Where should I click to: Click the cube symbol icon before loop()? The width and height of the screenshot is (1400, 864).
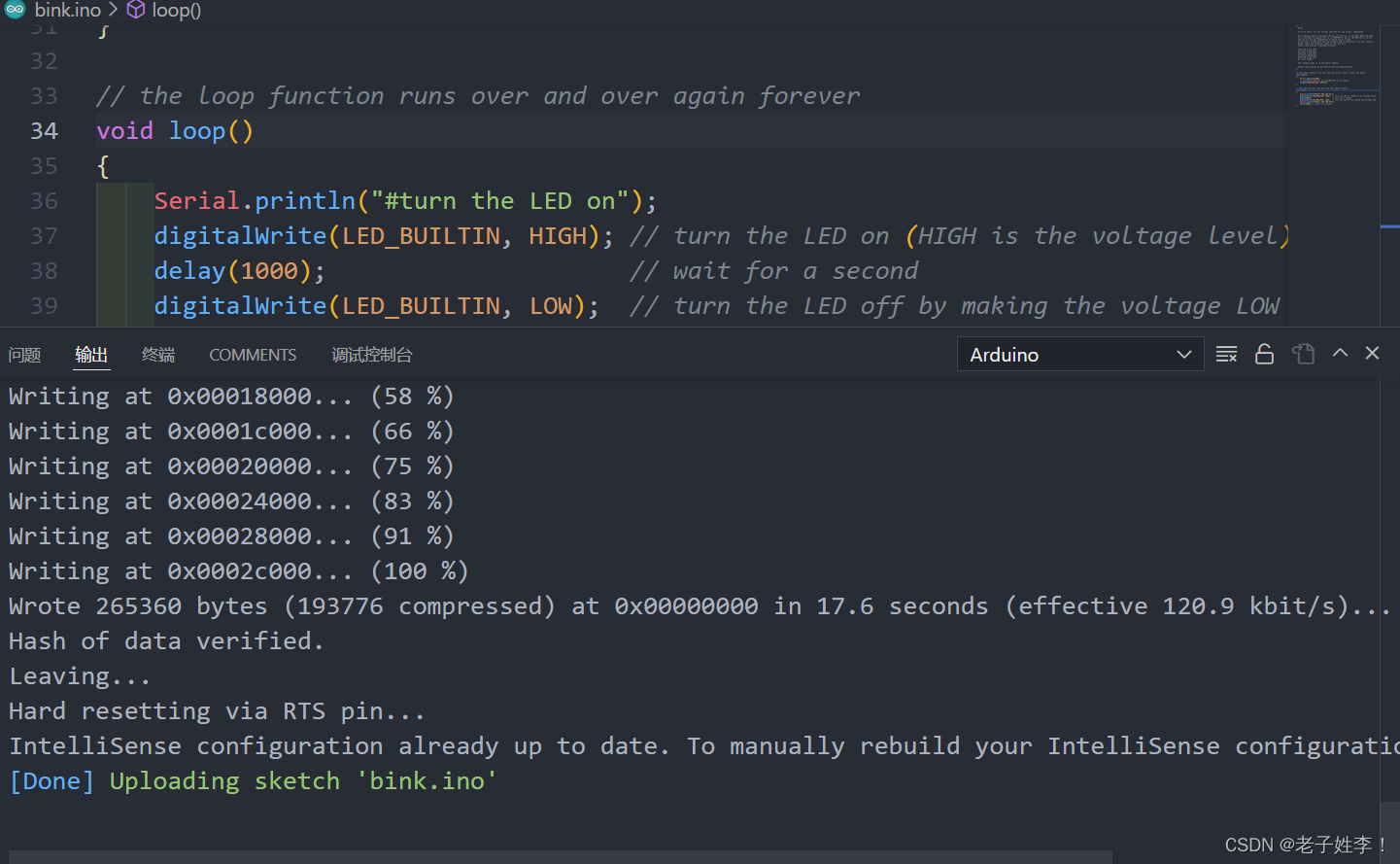click(136, 10)
